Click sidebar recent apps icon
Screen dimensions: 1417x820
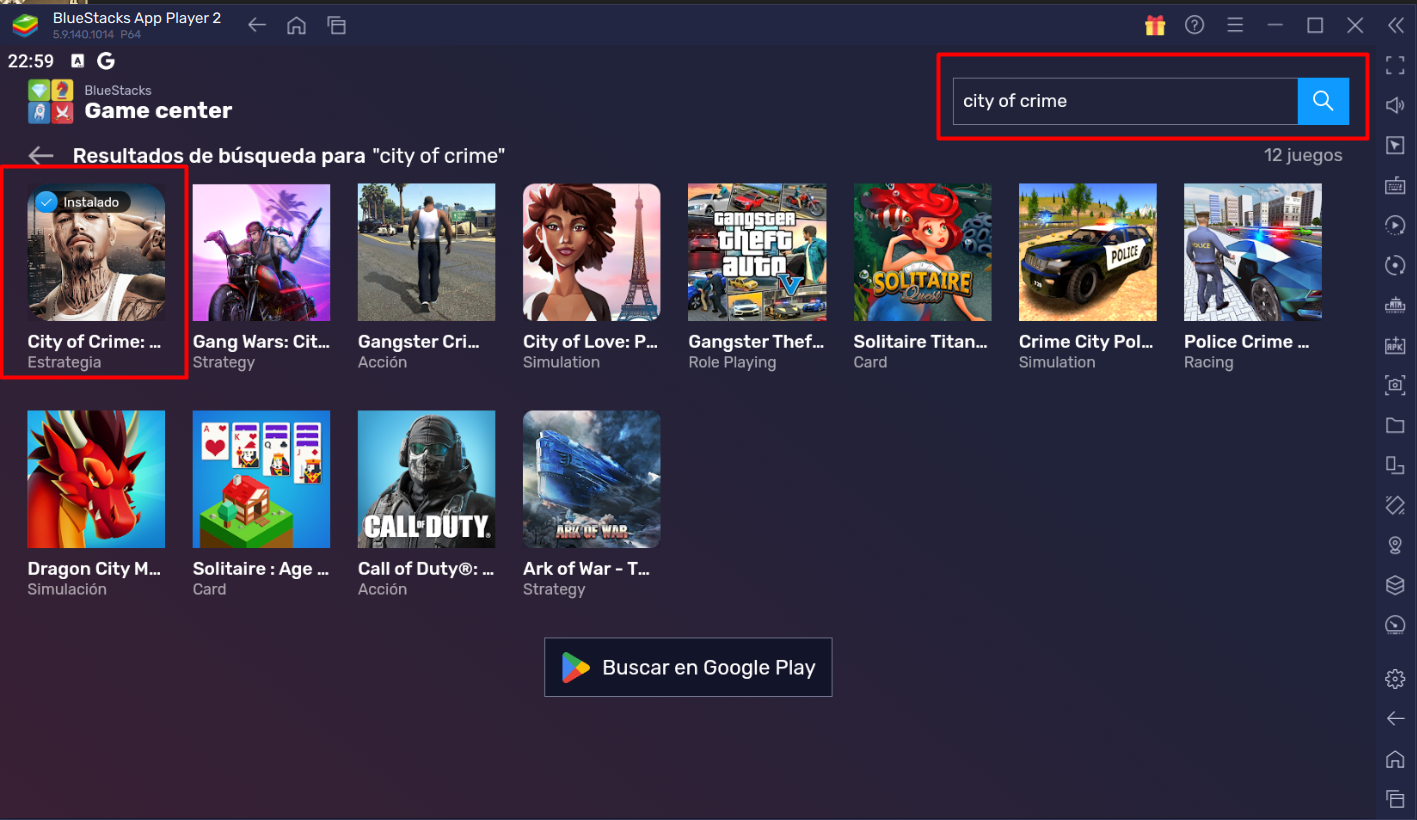1395,798
